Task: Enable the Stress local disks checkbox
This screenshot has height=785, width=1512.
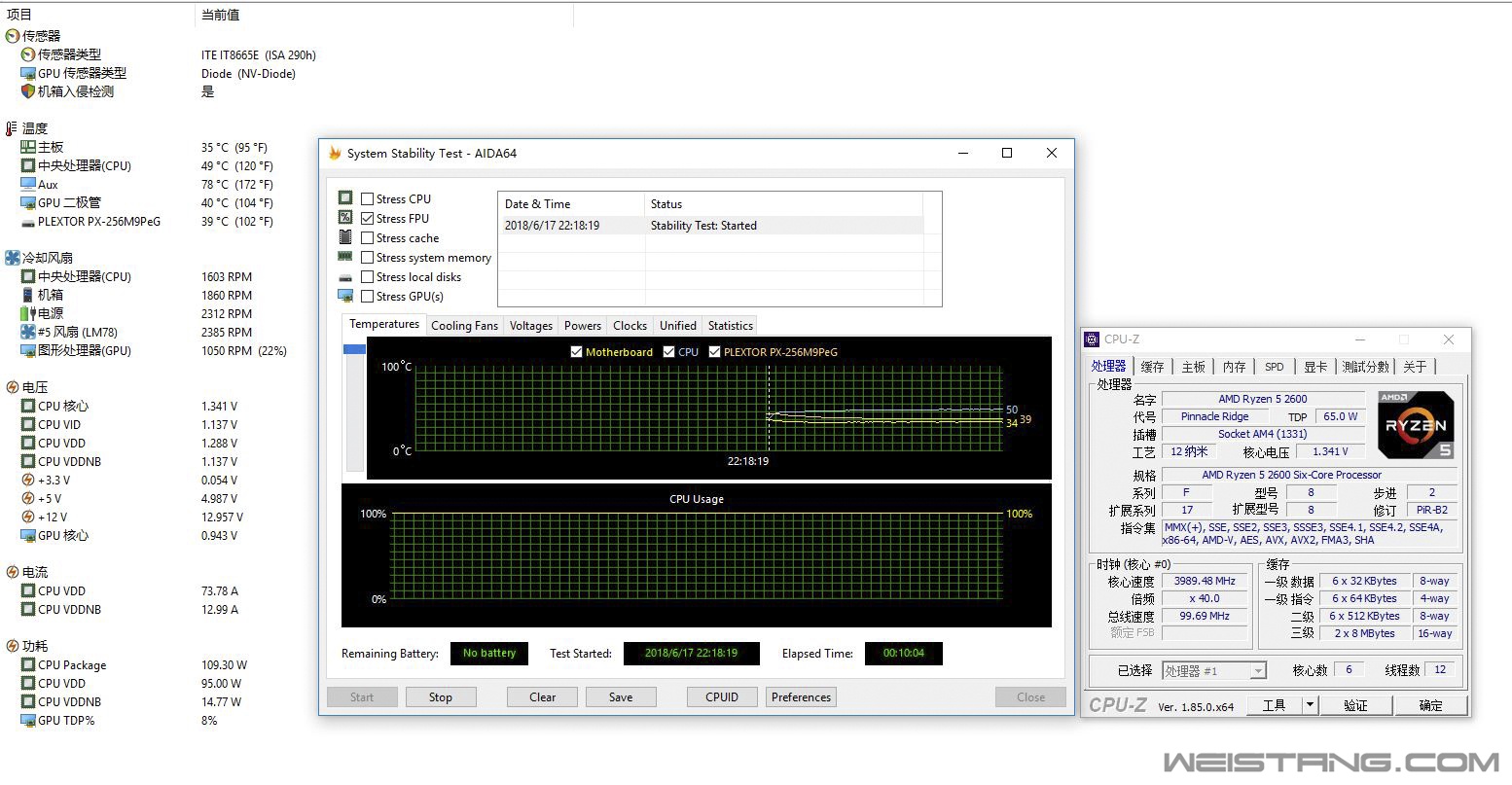Action: (x=367, y=277)
